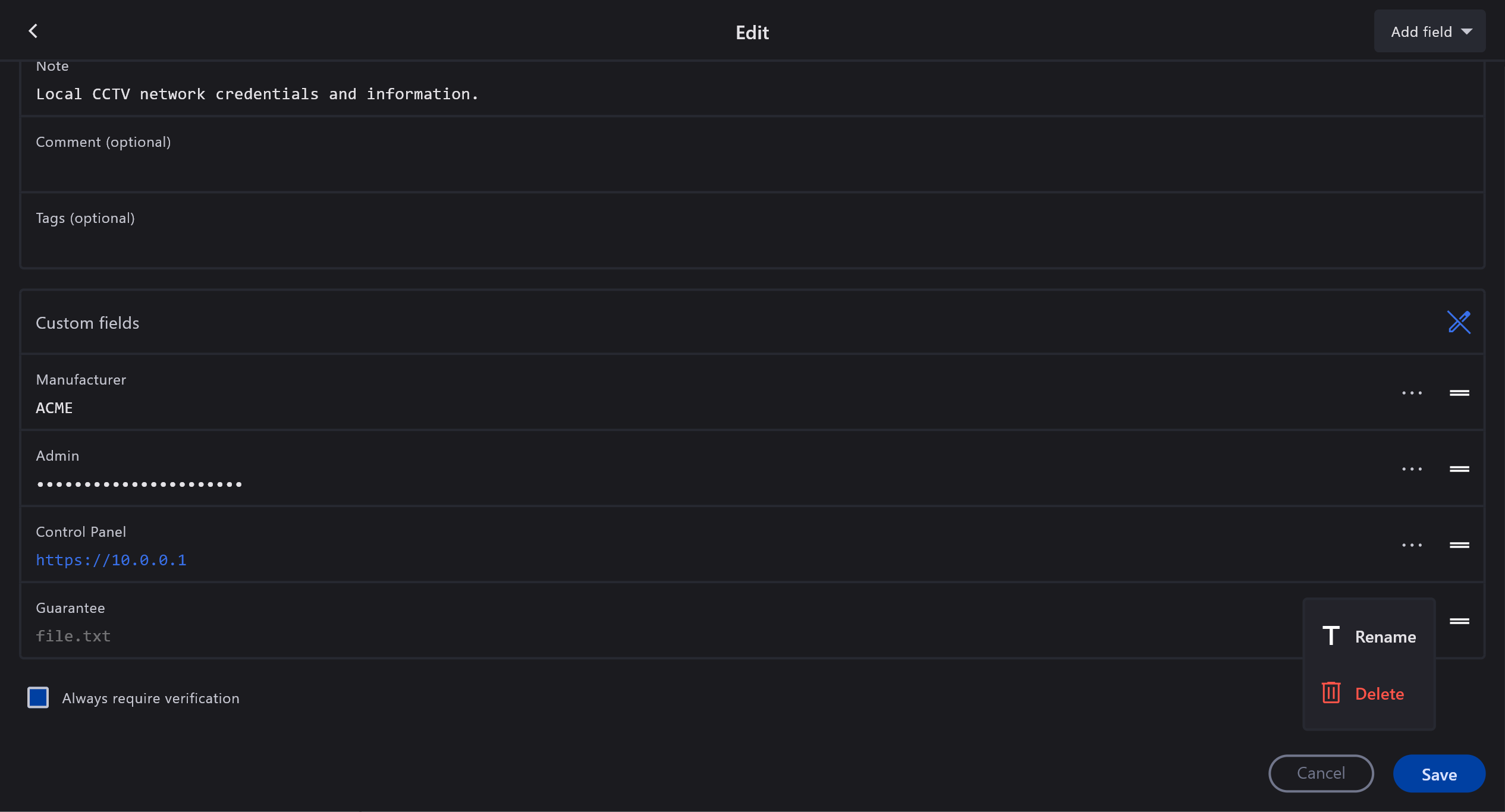Select Rename from the context menu
The width and height of the screenshot is (1505, 812).
(1369, 637)
